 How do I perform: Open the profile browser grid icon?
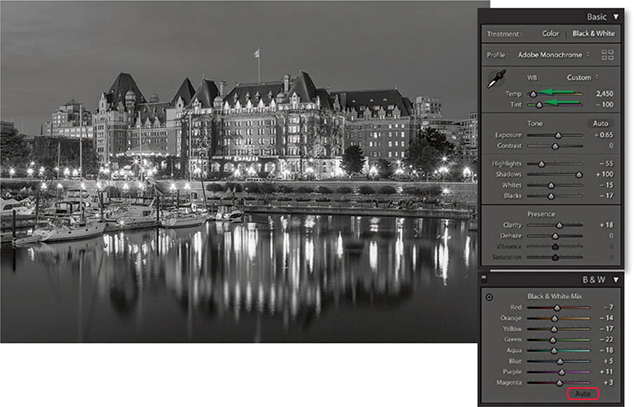[x=607, y=55]
